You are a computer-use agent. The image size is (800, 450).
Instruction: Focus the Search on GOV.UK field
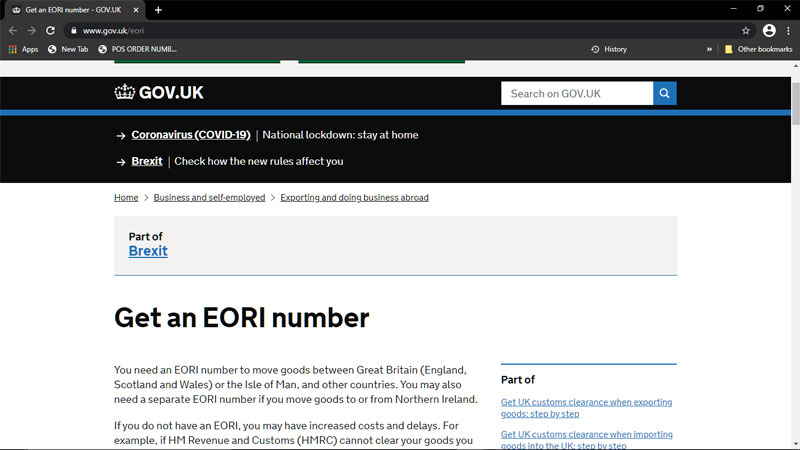point(577,94)
